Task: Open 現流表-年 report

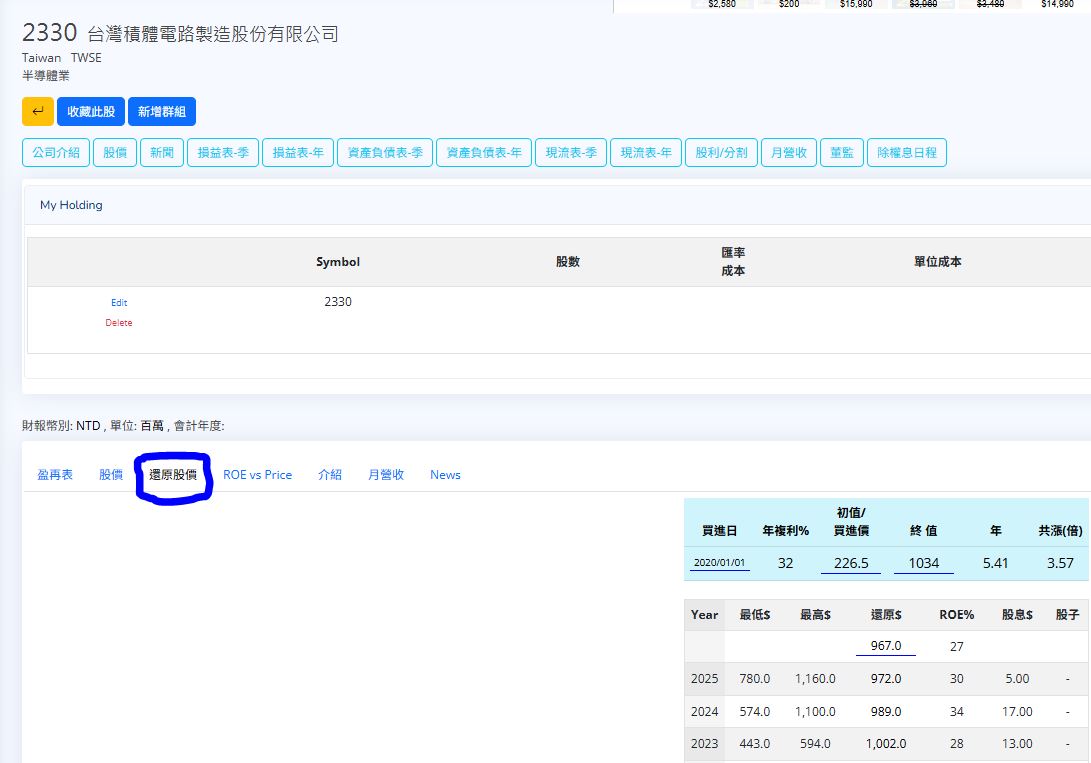Action: (x=646, y=152)
